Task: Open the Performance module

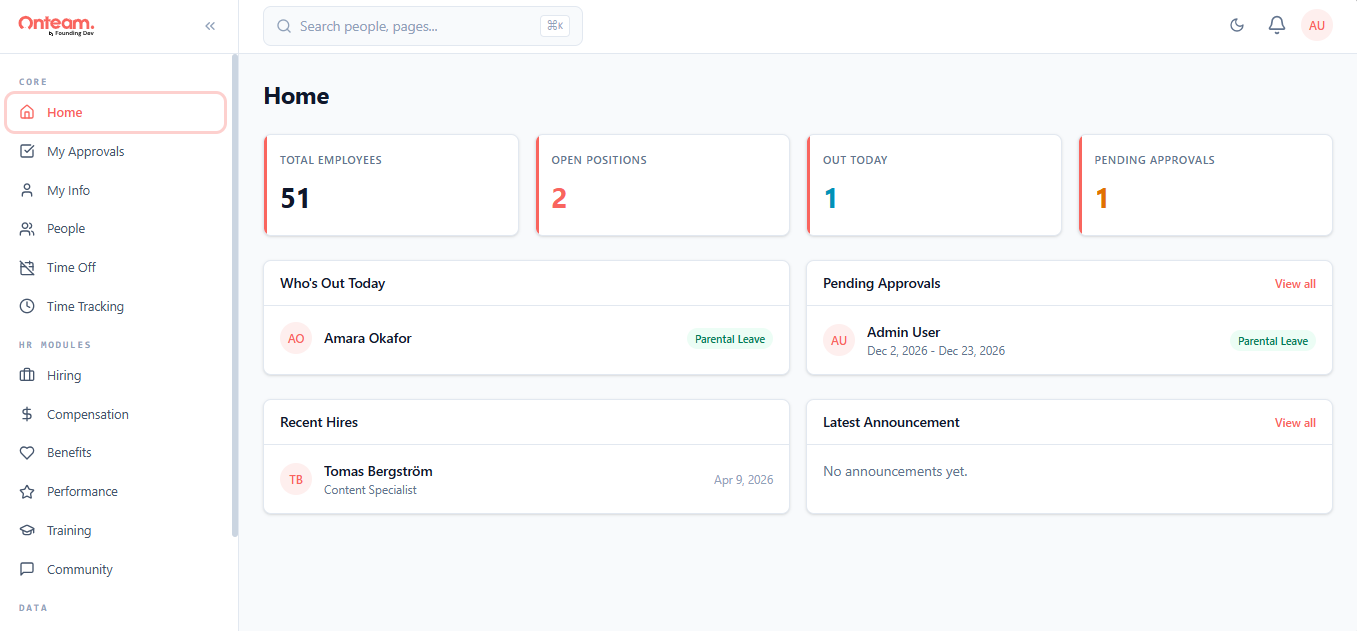Action: click(x=116, y=492)
